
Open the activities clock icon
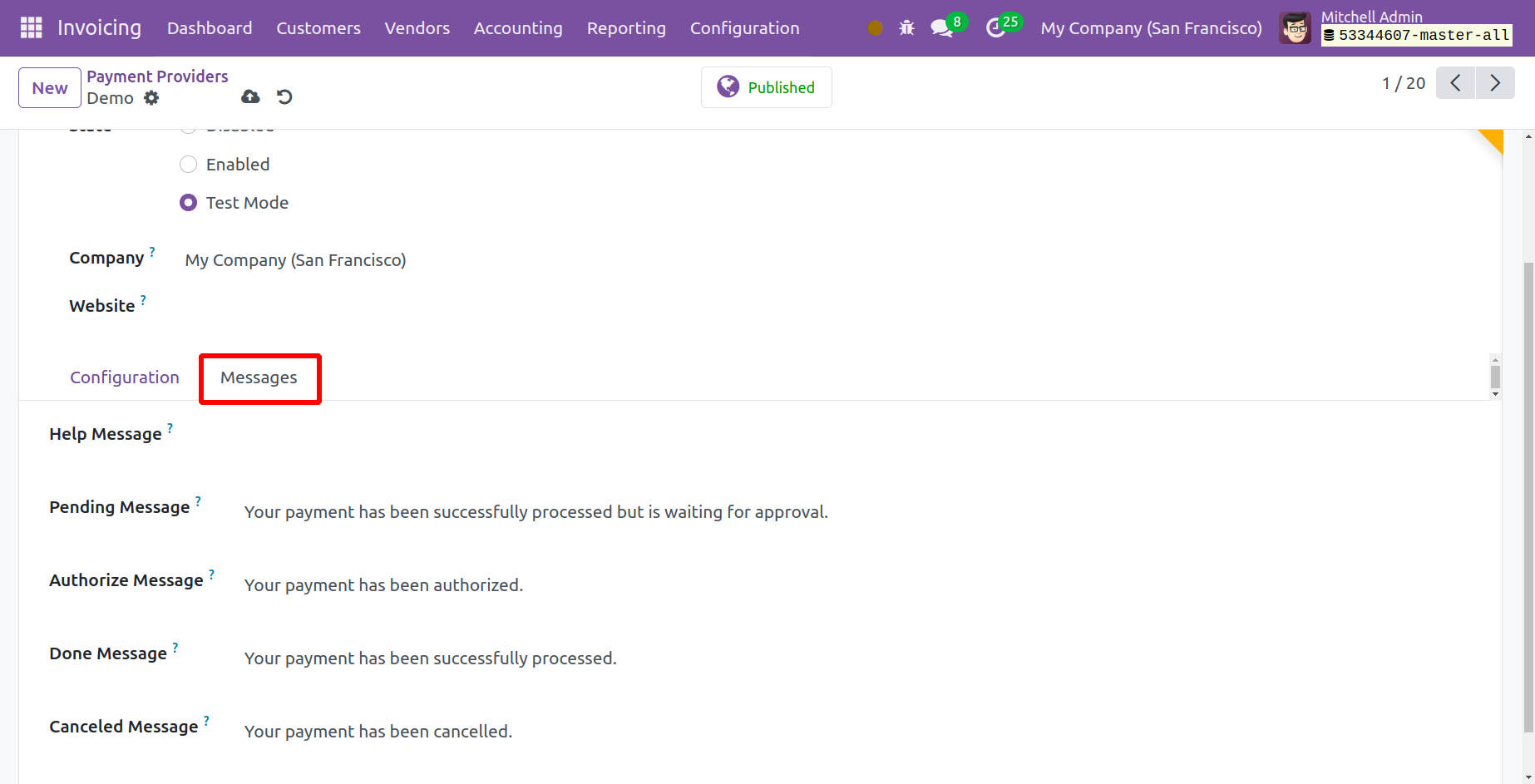pyautogui.click(x=995, y=28)
